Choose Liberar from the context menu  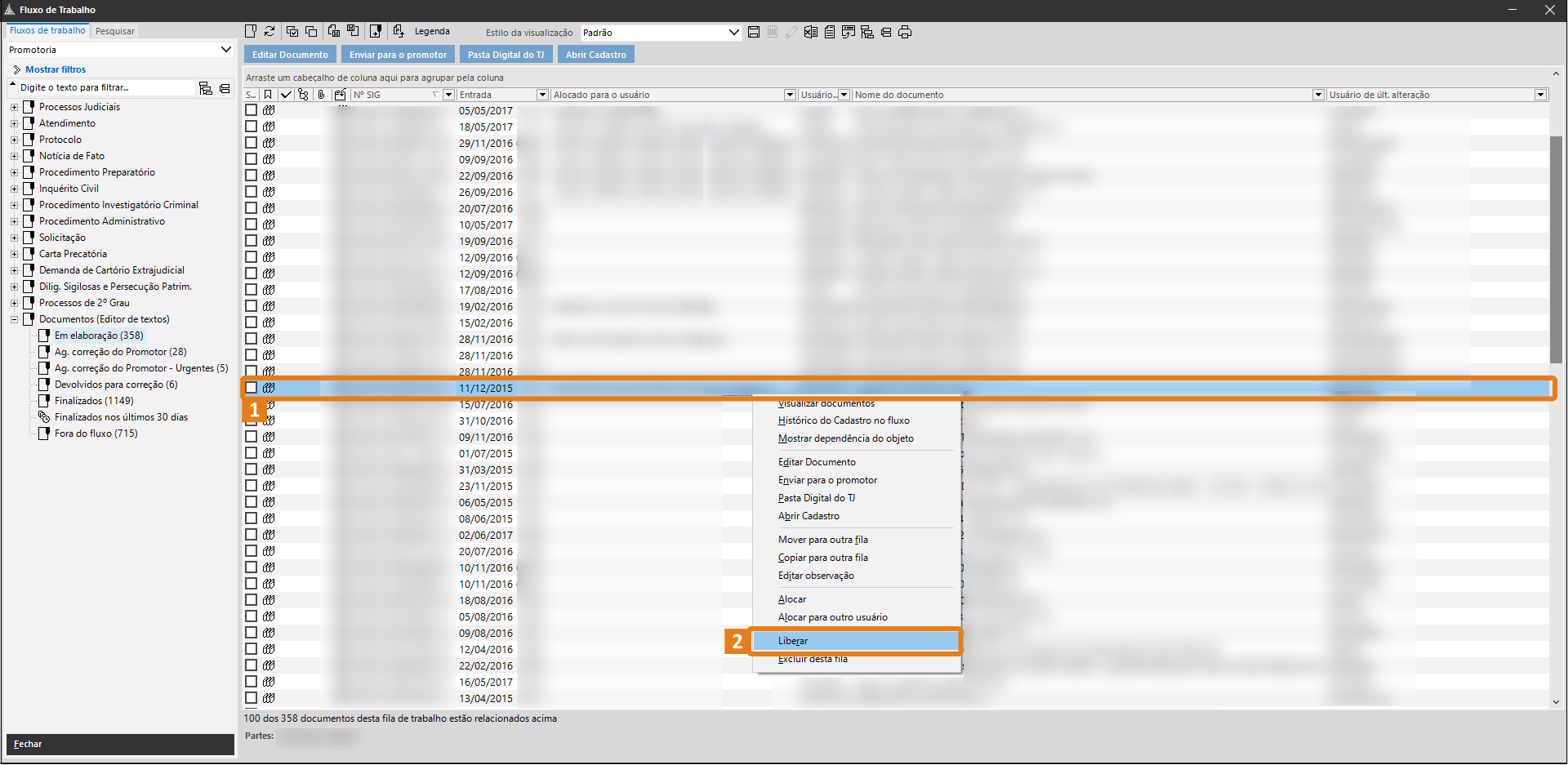point(792,640)
